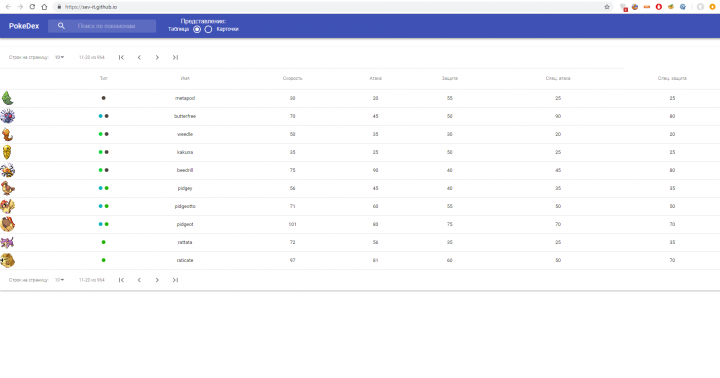The image size is (720, 378).
Task: Open the PokeDex home title
Action: 24,26
